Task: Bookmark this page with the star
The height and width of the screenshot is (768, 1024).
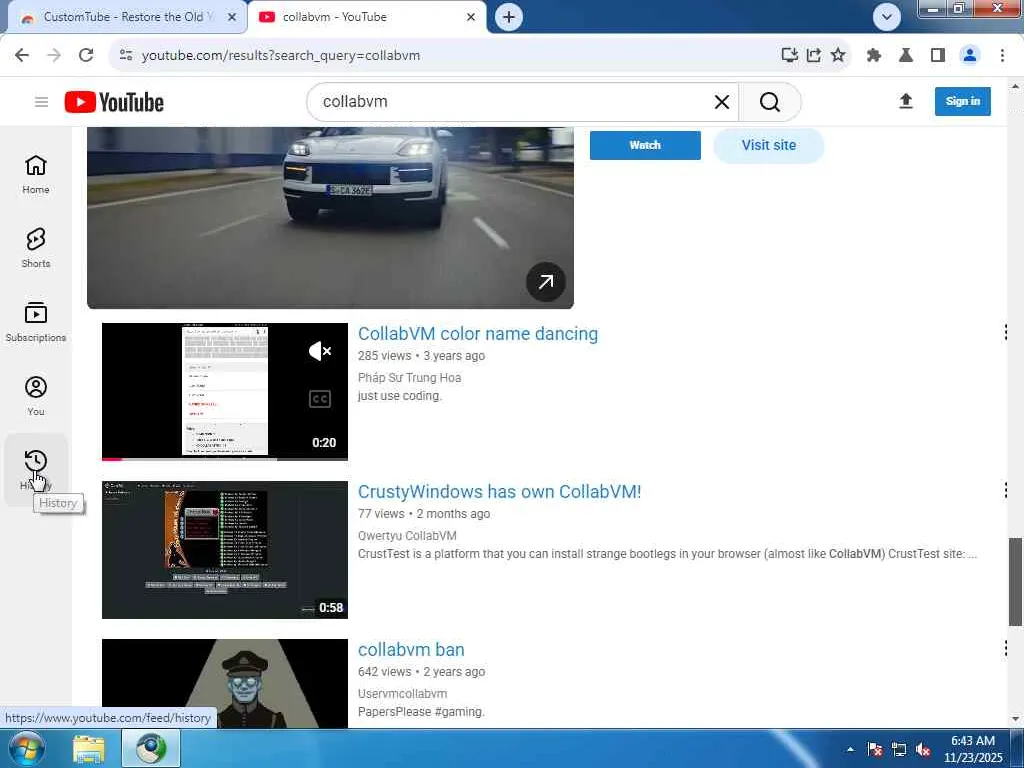Action: pos(838,55)
